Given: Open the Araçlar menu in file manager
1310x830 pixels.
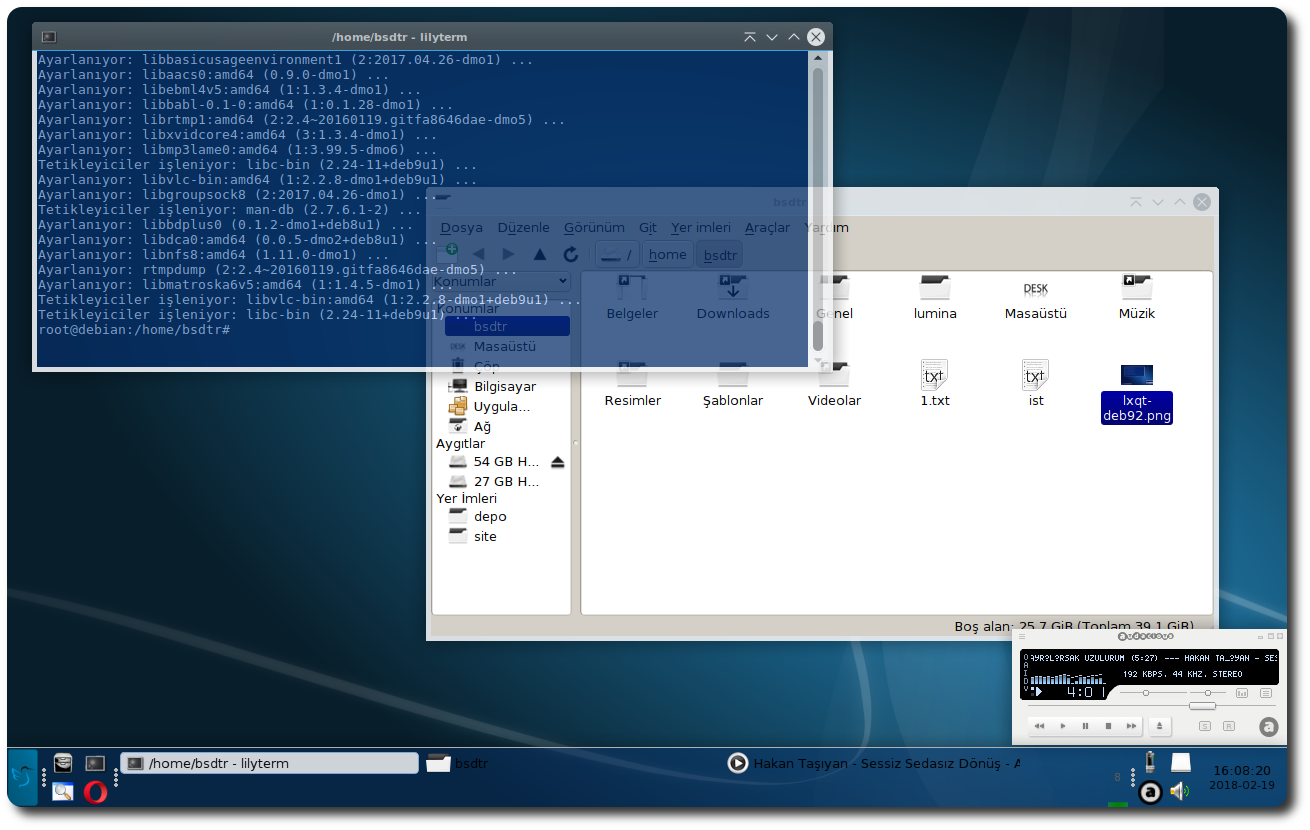Looking at the screenshot, I should click(768, 227).
